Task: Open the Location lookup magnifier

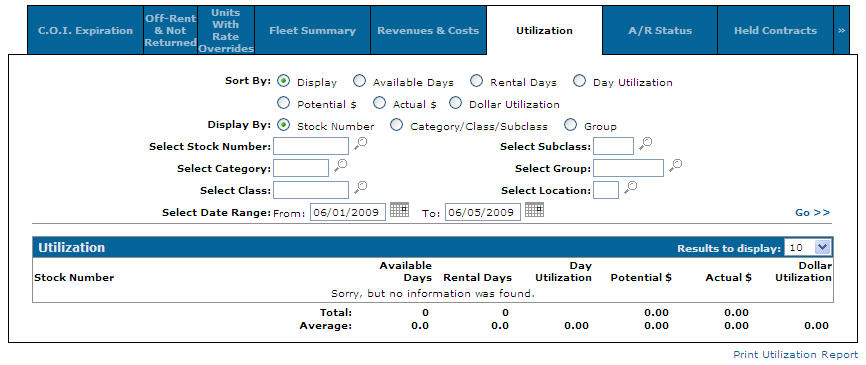Action: coord(630,187)
